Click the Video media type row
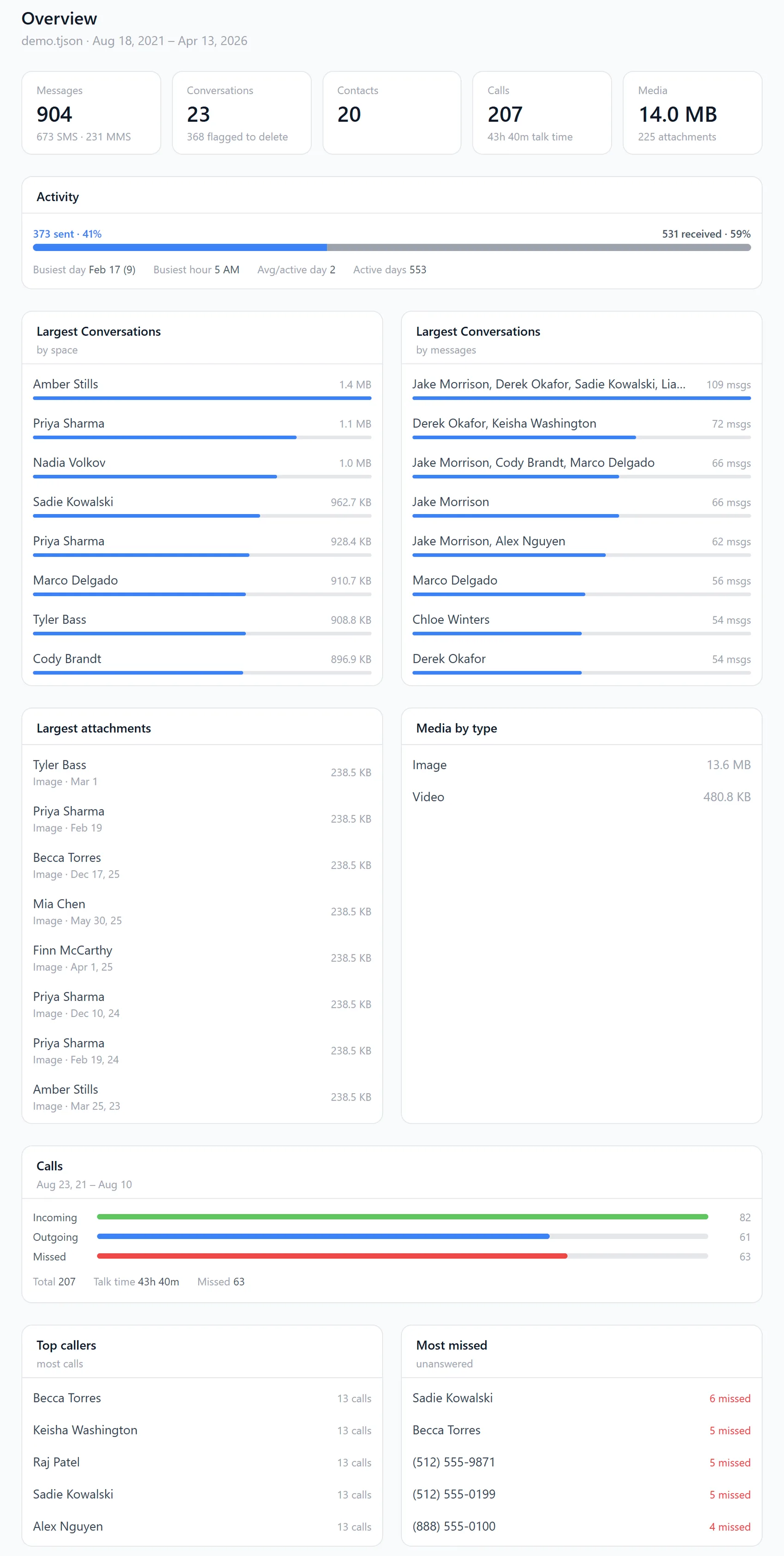Viewport: 784px width, 1556px height. click(x=581, y=797)
